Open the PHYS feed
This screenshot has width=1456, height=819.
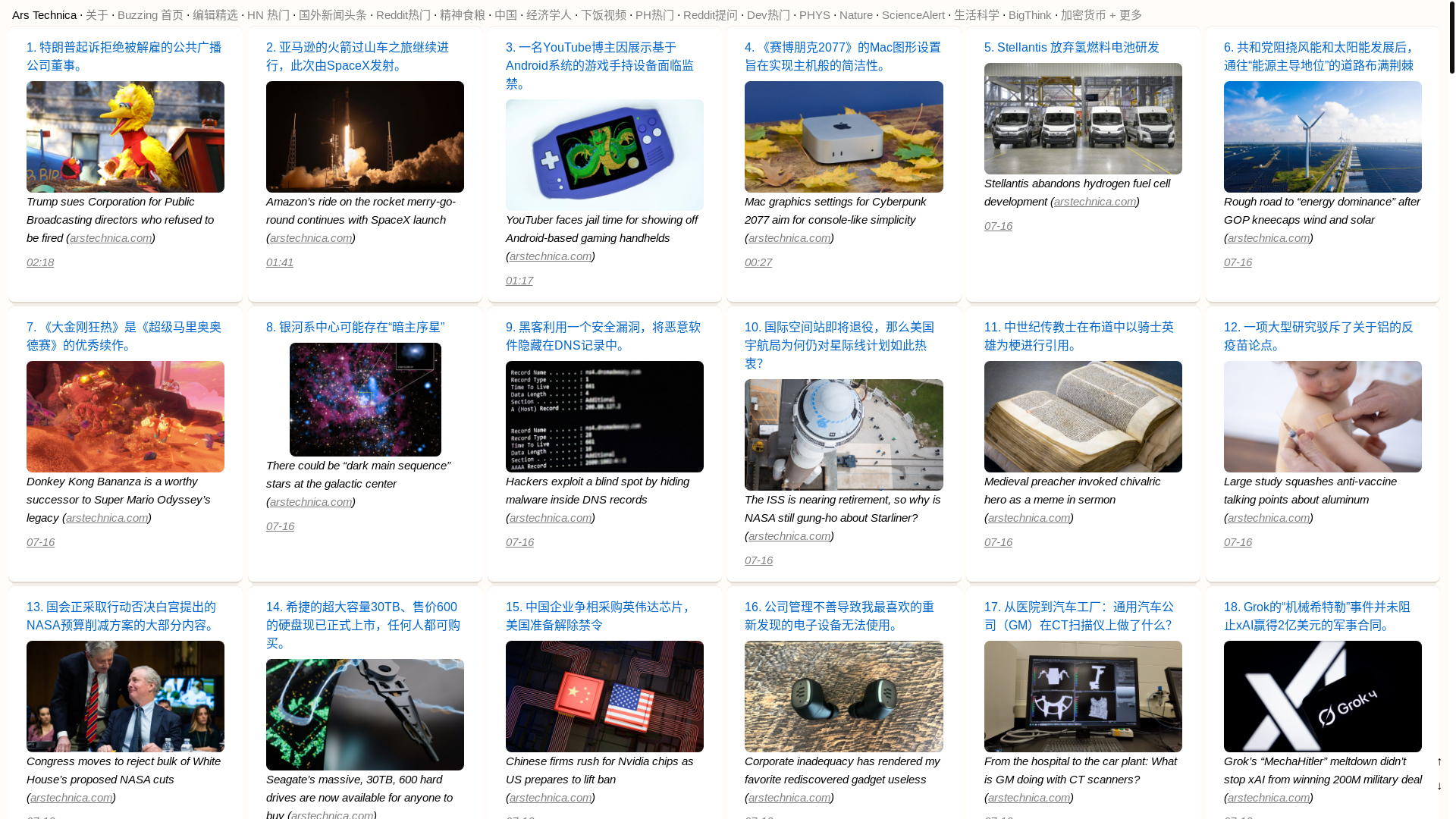click(814, 14)
